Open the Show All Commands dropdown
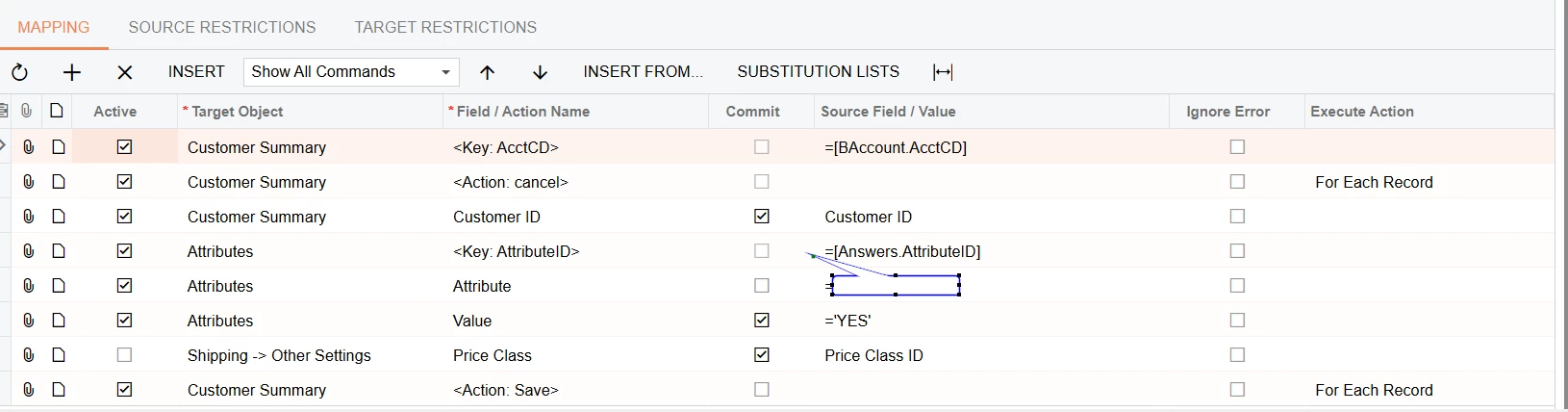 [351, 72]
